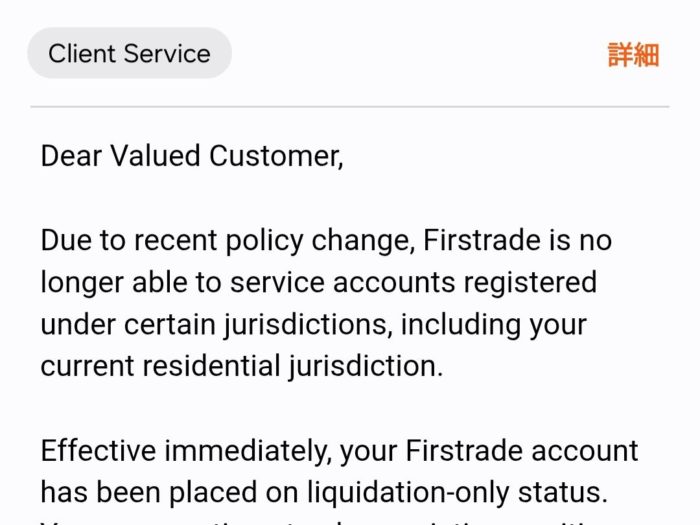
Task: Click the phrase "current residential jurisdiction"
Action: tap(239, 366)
